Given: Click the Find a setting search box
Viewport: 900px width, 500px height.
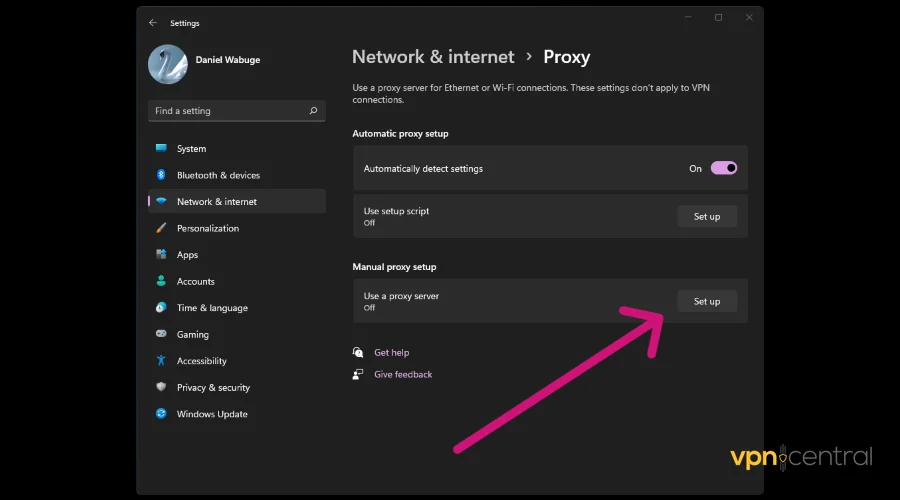Looking at the screenshot, I should [230, 111].
